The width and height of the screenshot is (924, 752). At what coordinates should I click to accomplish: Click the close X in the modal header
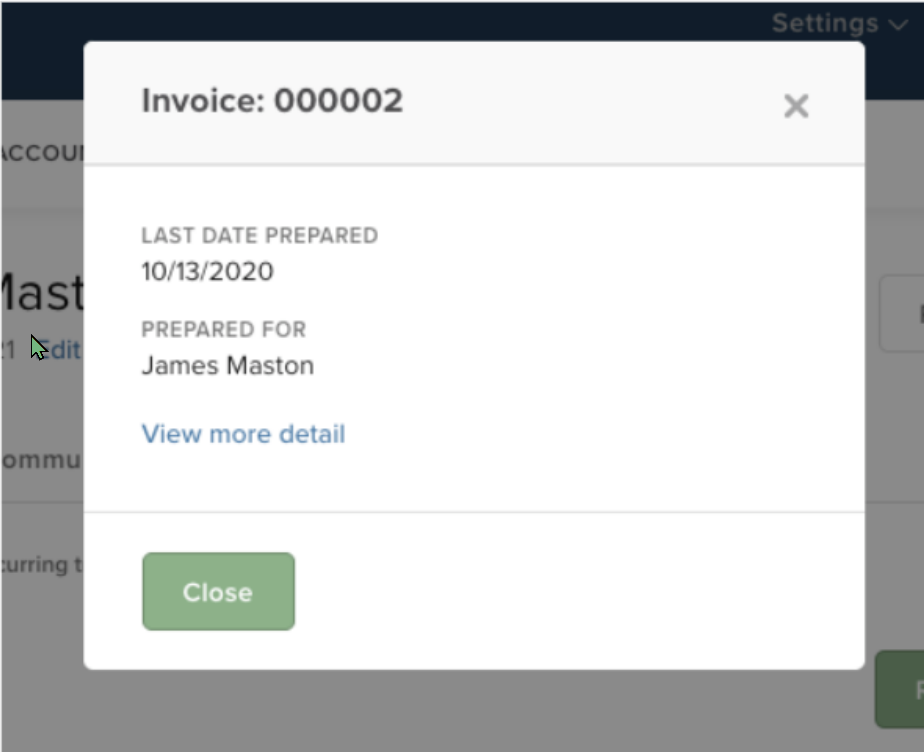(x=796, y=106)
